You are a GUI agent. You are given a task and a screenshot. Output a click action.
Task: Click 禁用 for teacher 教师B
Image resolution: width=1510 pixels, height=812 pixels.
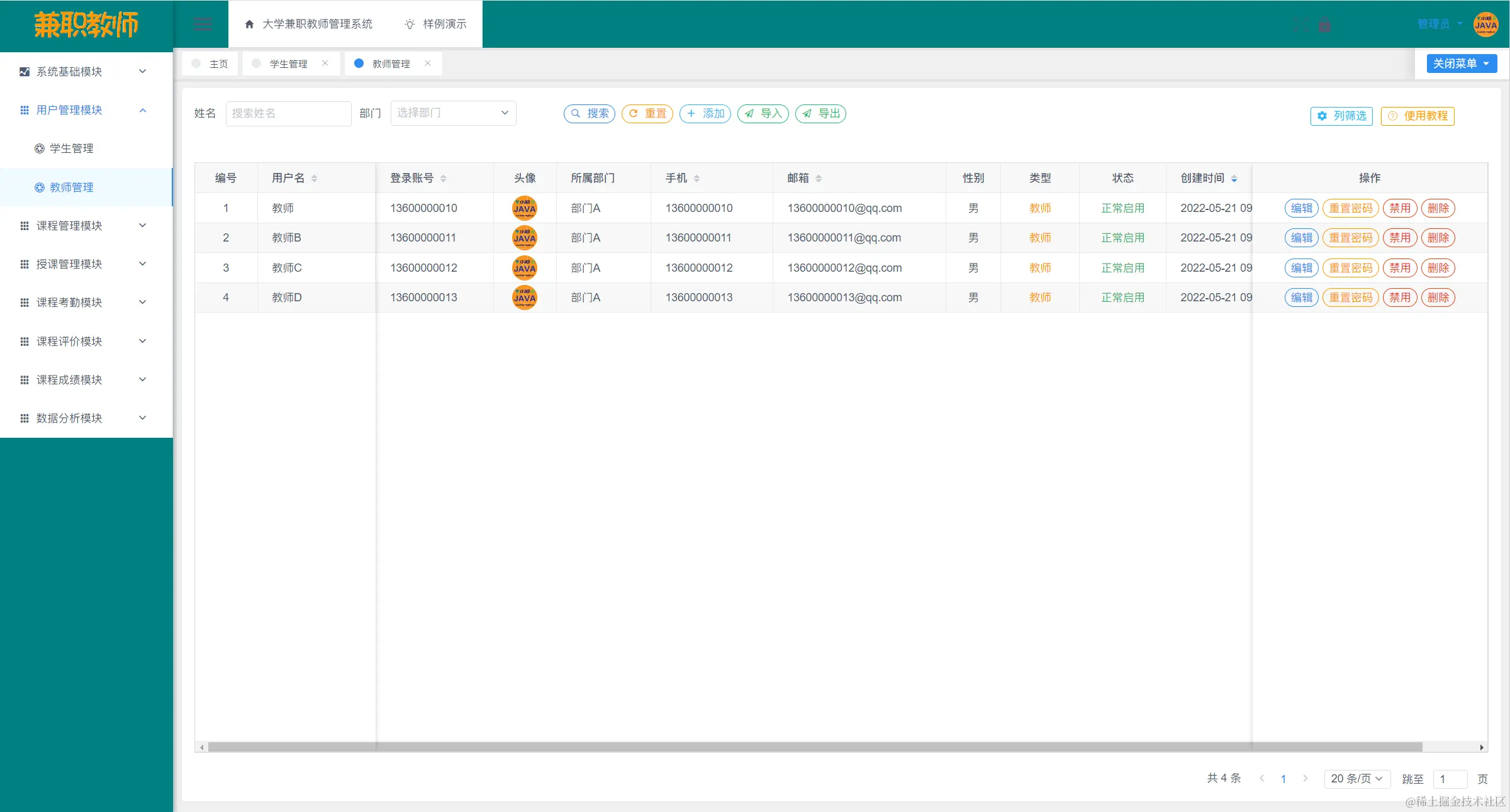[x=1400, y=238]
